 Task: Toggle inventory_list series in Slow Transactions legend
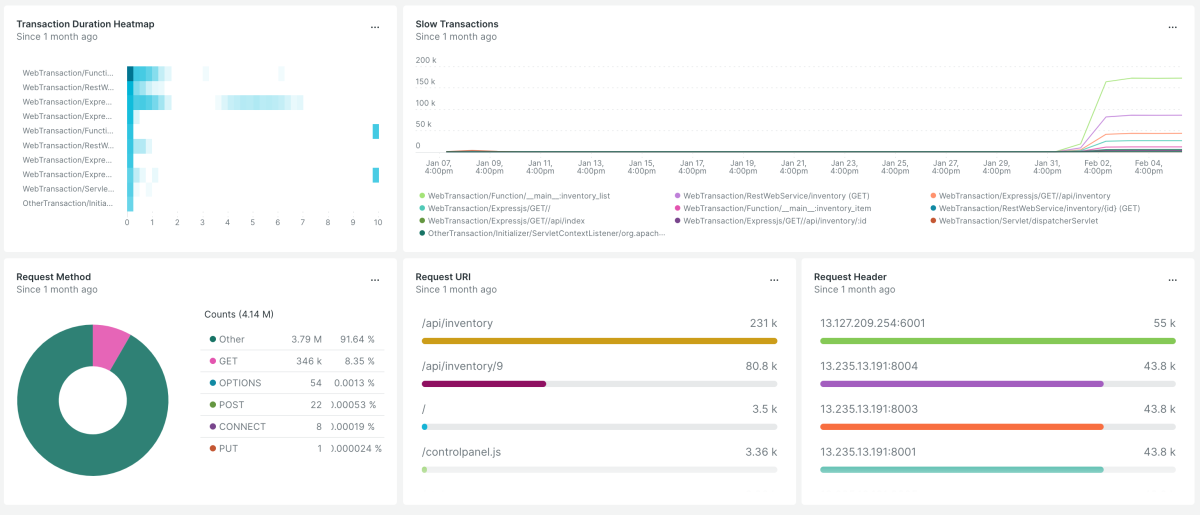519,196
